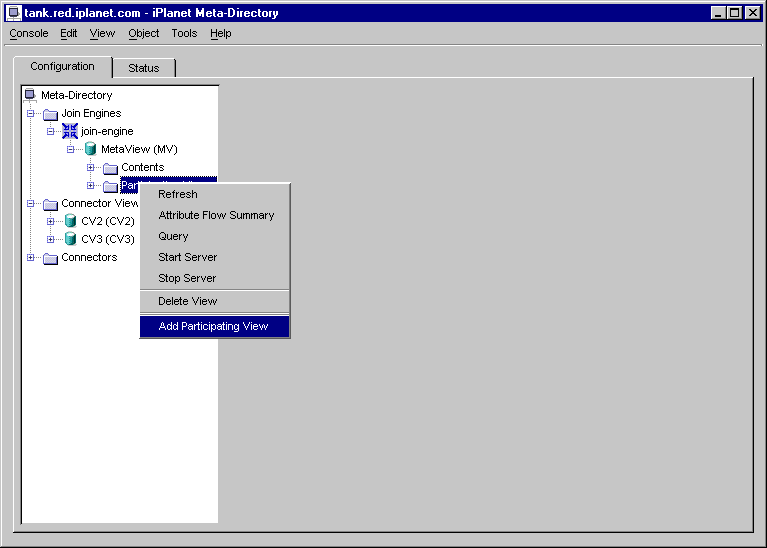
Task: Choose Refresh from the context menu
Action: (215, 194)
